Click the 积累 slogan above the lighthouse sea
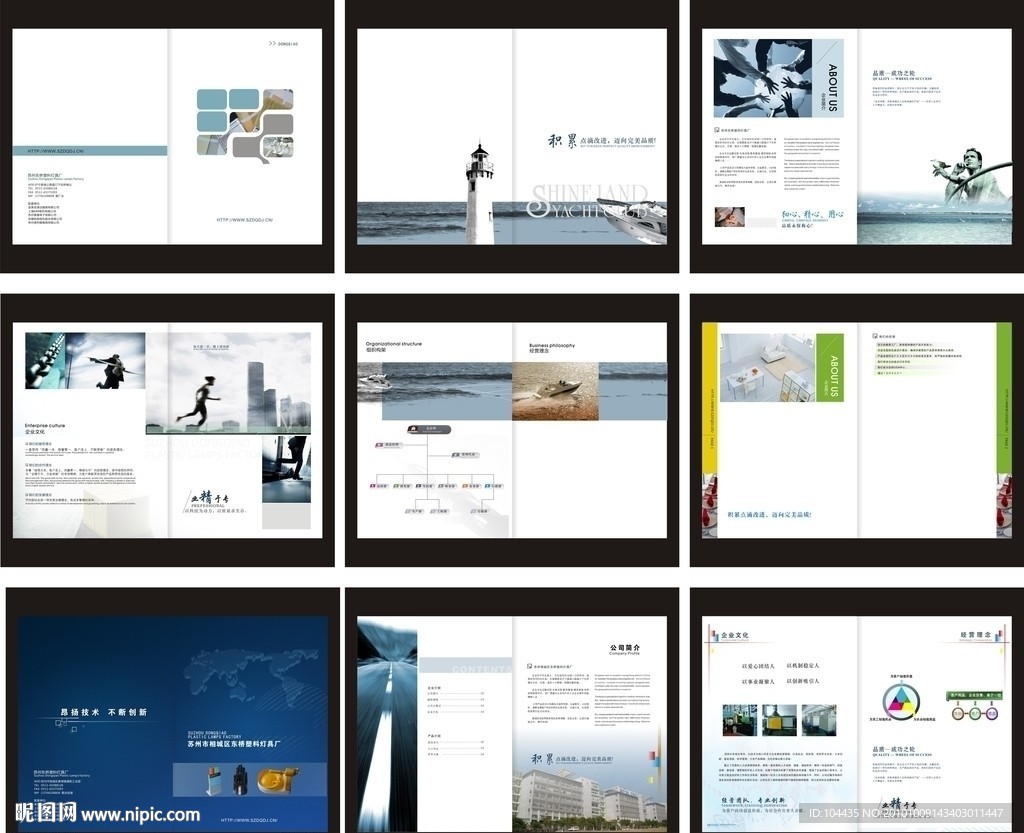The height and width of the screenshot is (833, 1024). tap(601, 142)
